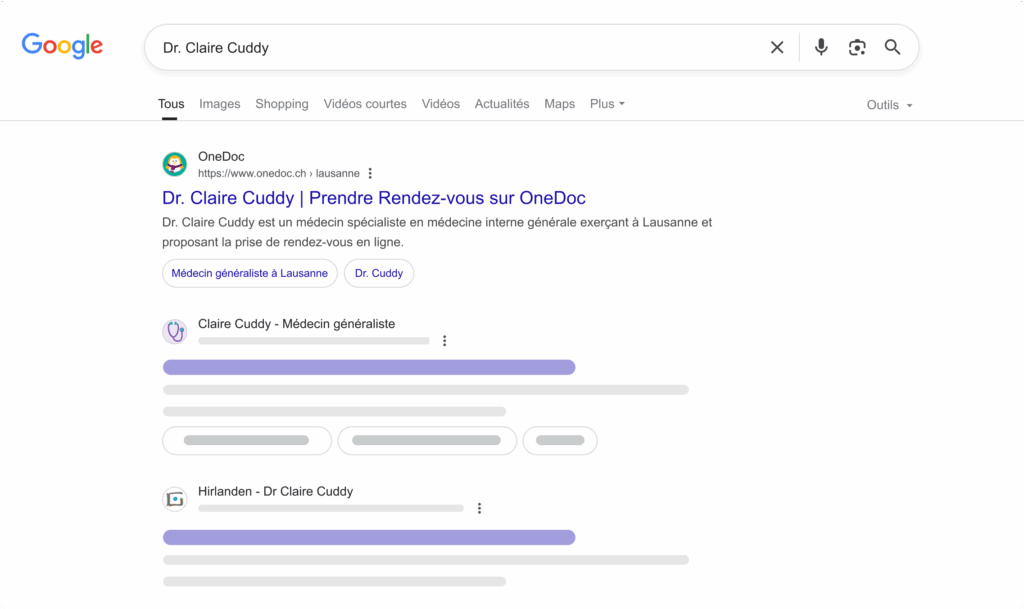Image resolution: width=1024 pixels, height=609 pixels.
Task: Click the Hirlanden result favicon
Action: coord(174,499)
